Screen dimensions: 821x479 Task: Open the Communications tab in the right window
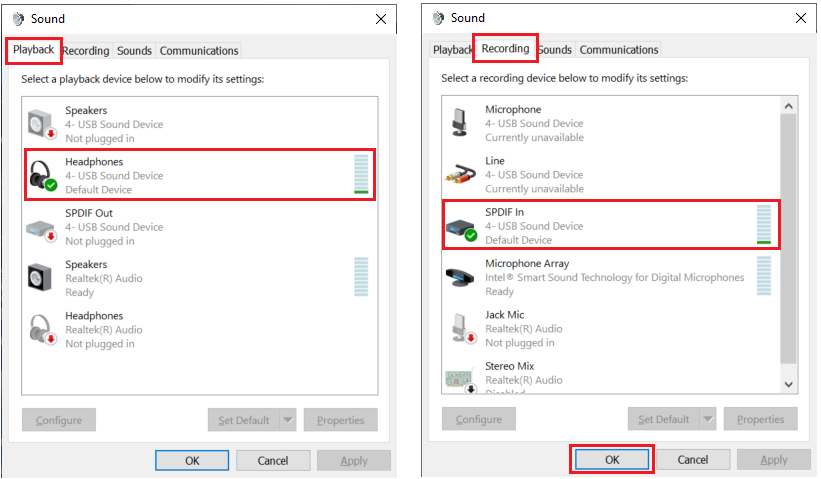point(619,50)
